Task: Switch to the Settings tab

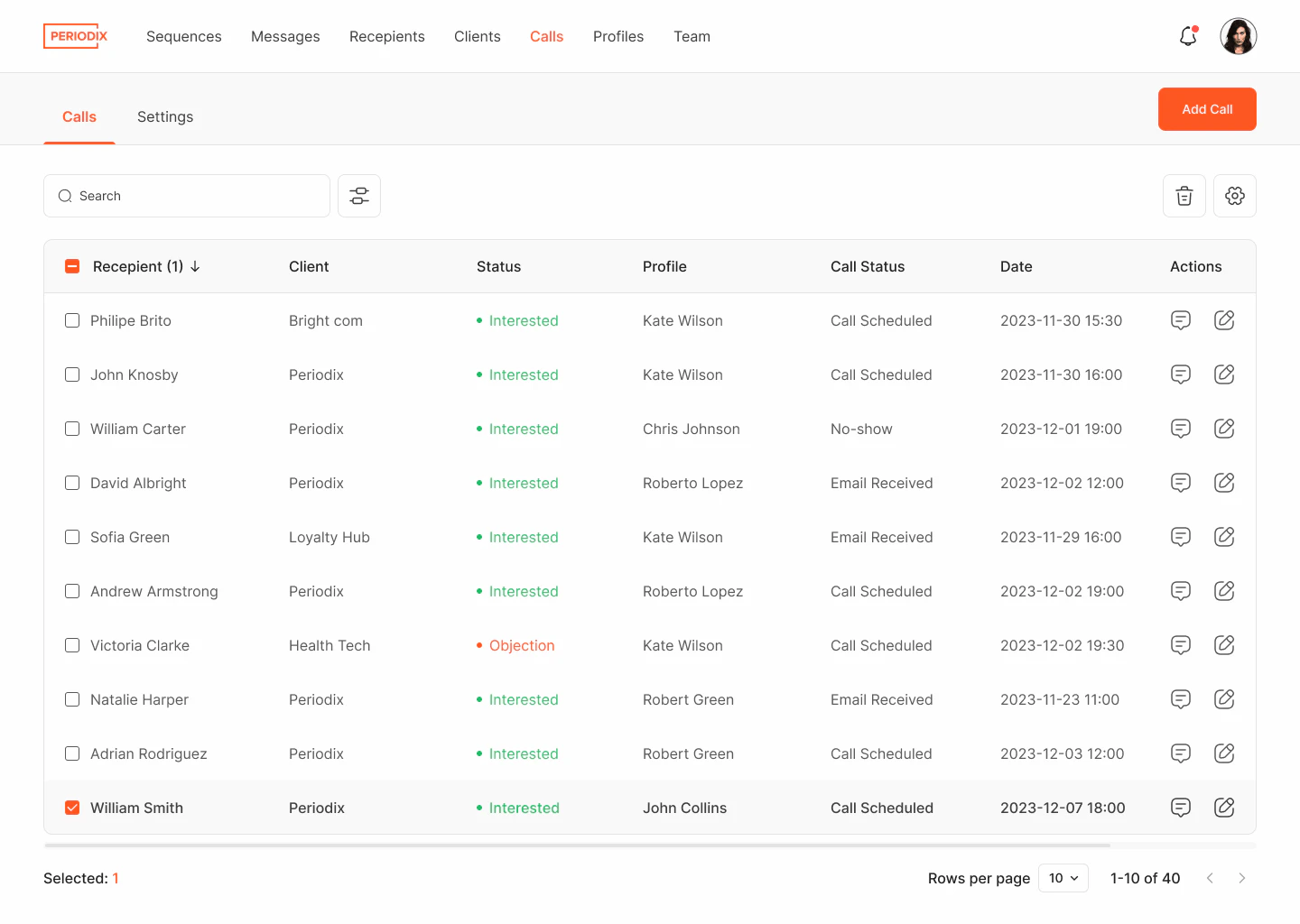Action: 165,116
